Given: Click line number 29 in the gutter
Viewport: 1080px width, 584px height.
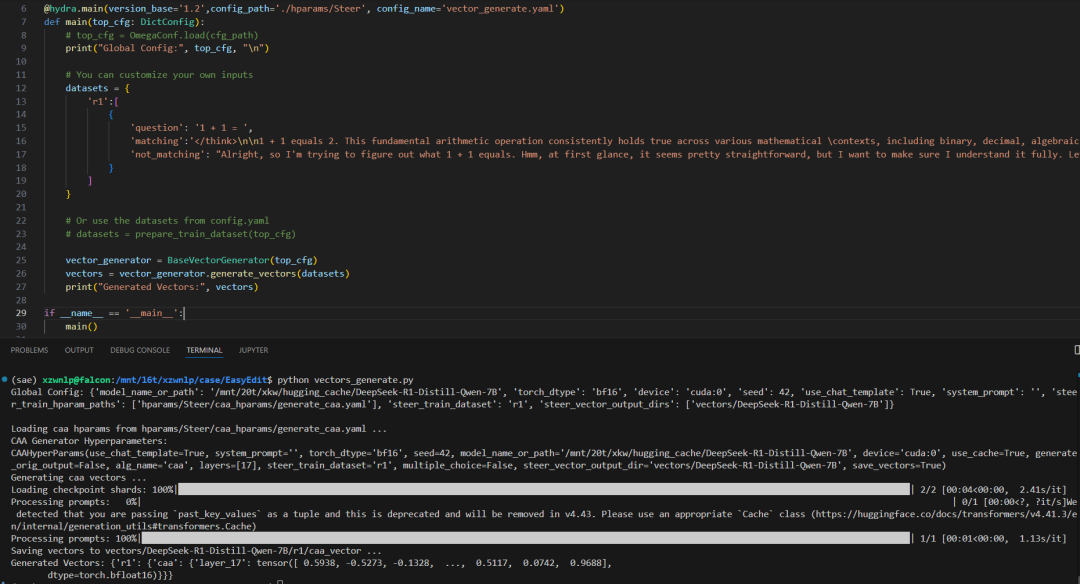Looking at the screenshot, I should tap(21, 313).
